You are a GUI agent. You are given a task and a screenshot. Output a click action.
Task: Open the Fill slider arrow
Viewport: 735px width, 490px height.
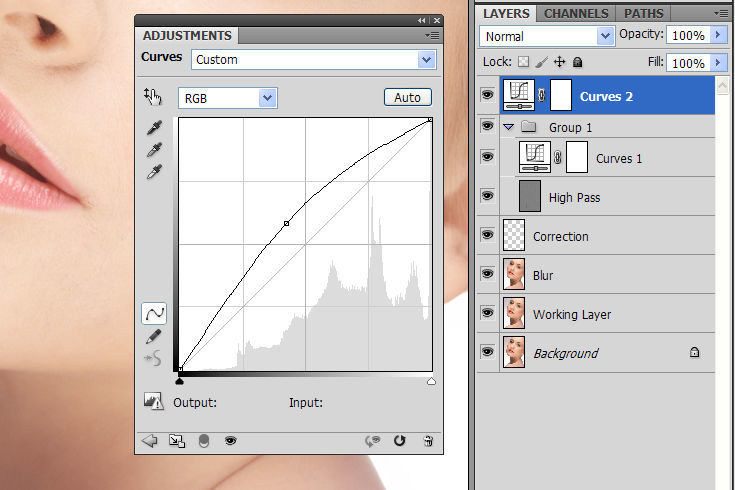click(x=719, y=62)
